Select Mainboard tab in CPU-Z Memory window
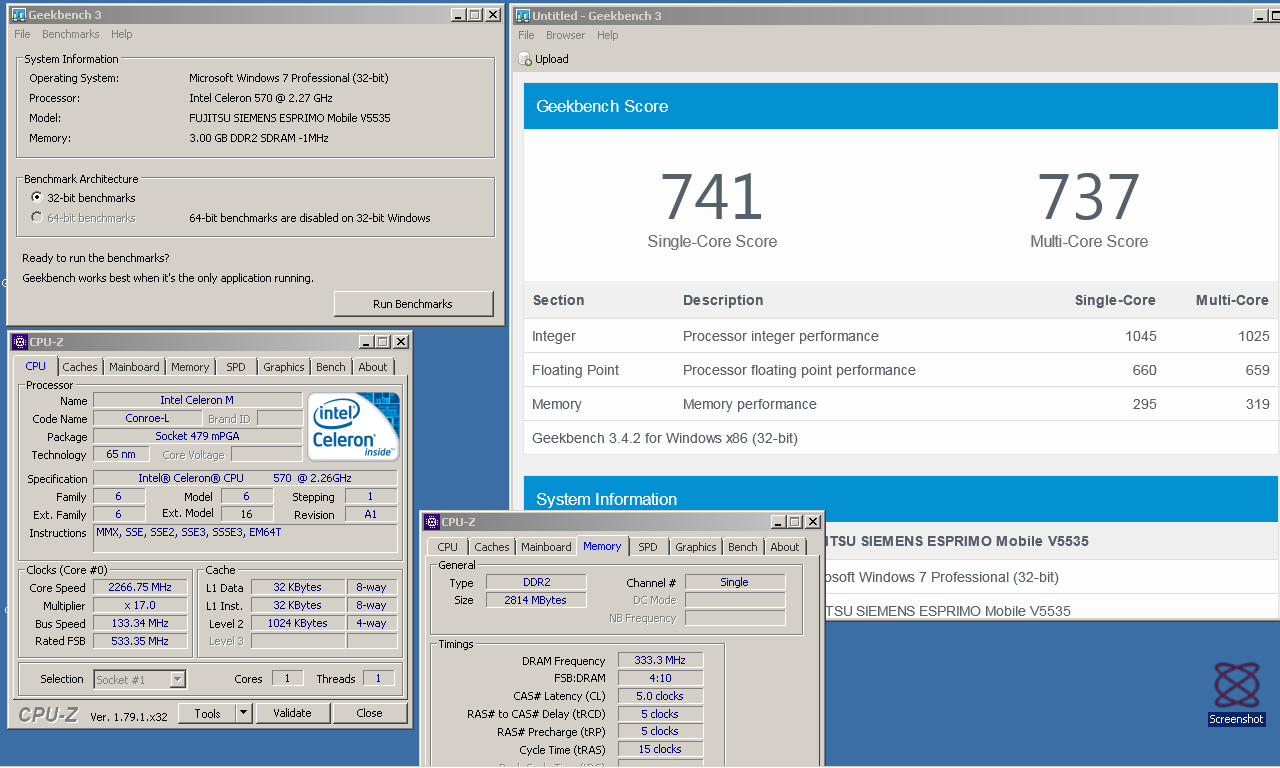 click(546, 547)
